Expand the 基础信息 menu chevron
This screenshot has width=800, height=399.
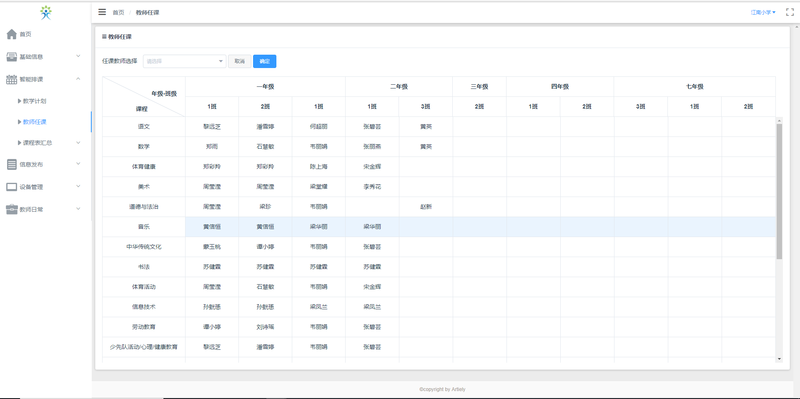[78, 56]
